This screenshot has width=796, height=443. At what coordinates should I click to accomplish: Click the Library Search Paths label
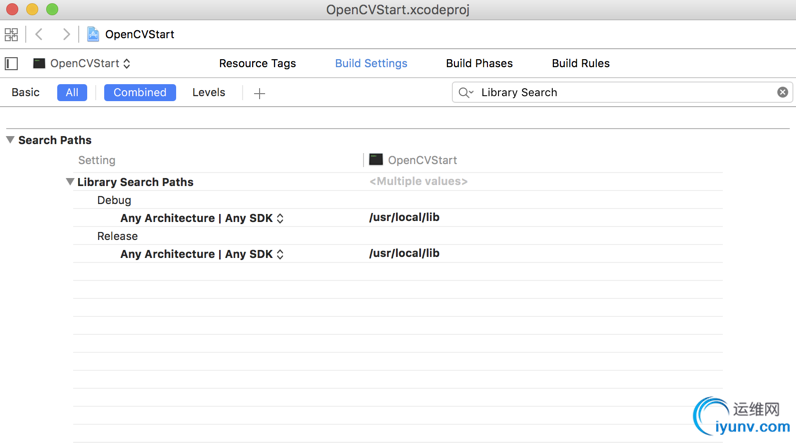pyautogui.click(x=135, y=182)
